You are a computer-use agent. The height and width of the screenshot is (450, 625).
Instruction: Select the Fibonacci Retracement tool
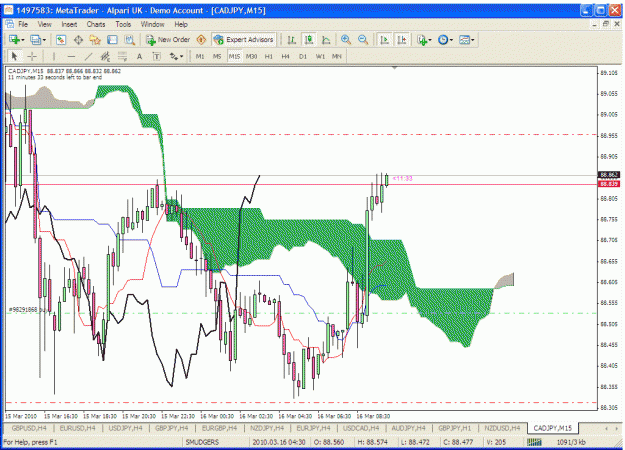click(122, 57)
